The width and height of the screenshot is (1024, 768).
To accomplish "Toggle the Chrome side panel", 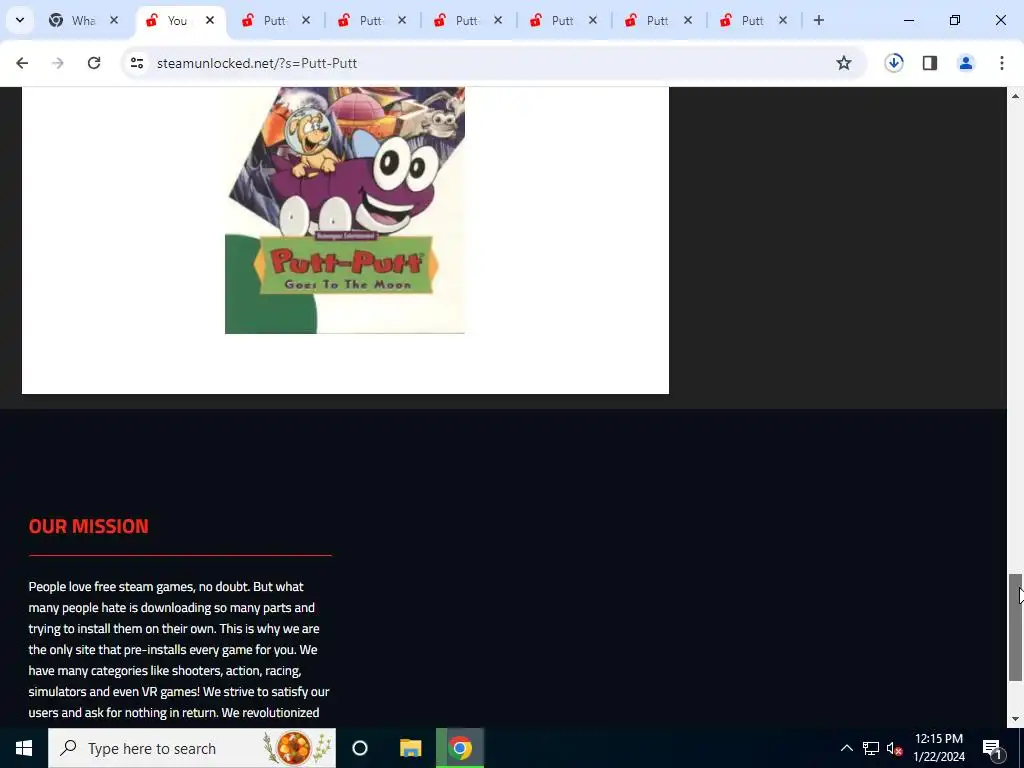I will [930, 63].
